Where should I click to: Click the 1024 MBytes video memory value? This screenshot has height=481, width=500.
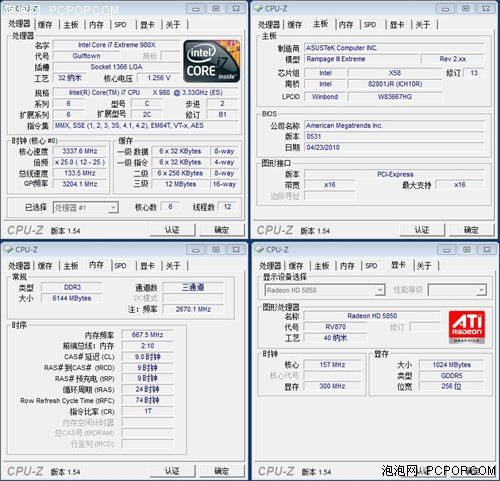coord(452,365)
